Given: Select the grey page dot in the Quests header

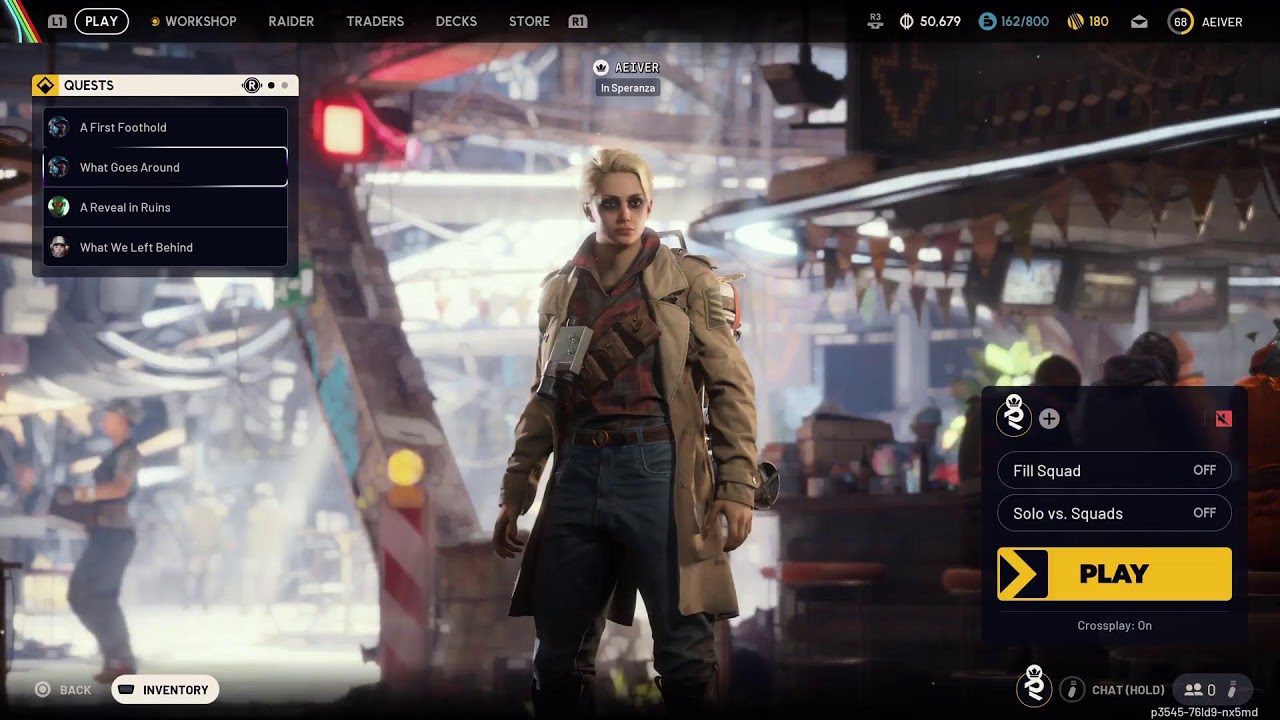Looking at the screenshot, I should click(x=285, y=85).
